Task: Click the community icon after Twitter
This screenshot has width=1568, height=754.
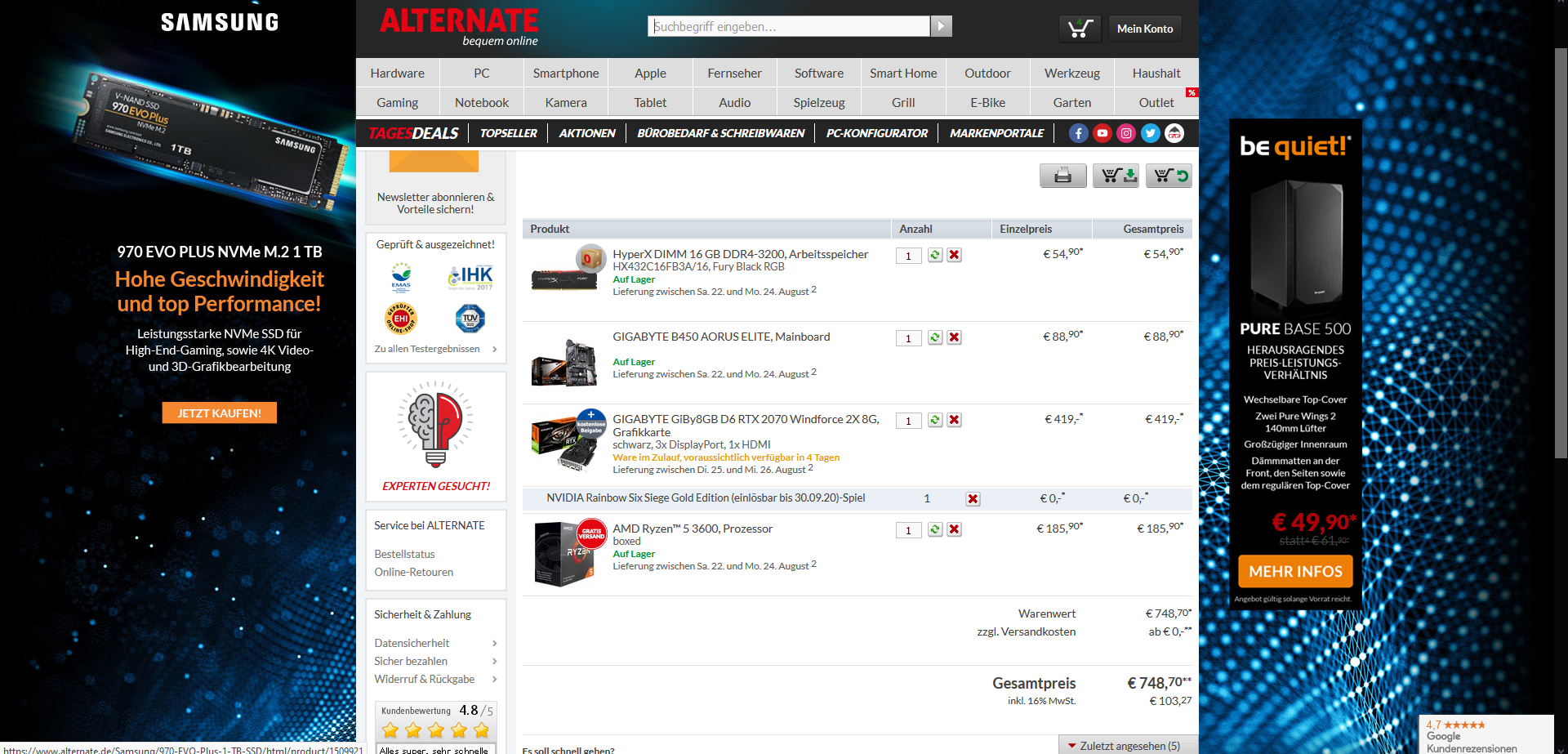Action: coord(1174,133)
